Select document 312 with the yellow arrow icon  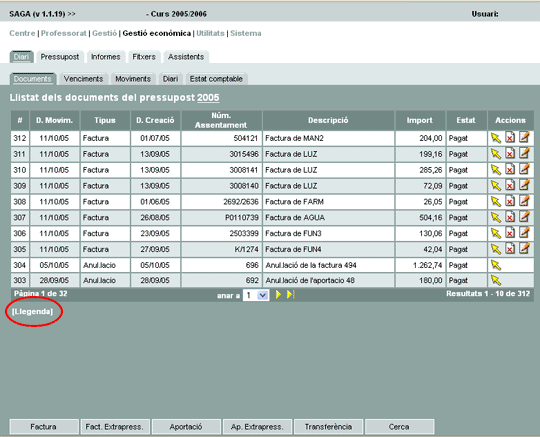[496, 138]
